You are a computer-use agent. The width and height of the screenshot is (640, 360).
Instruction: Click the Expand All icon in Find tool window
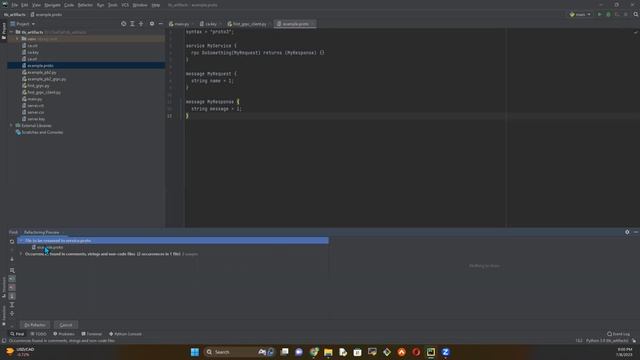(x=12, y=305)
